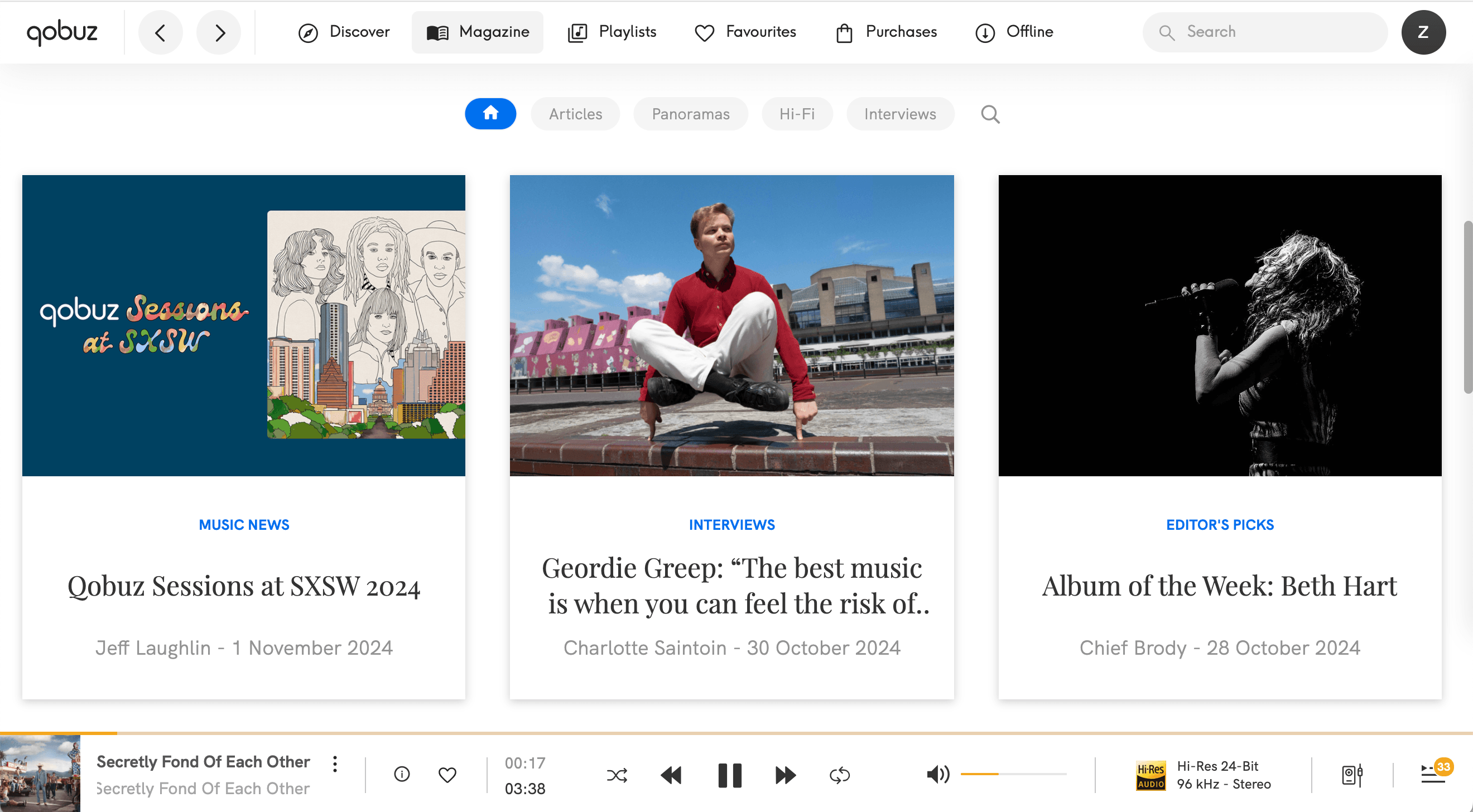
Task: Click the Hi-Res Audio badge
Action: [x=1151, y=775]
